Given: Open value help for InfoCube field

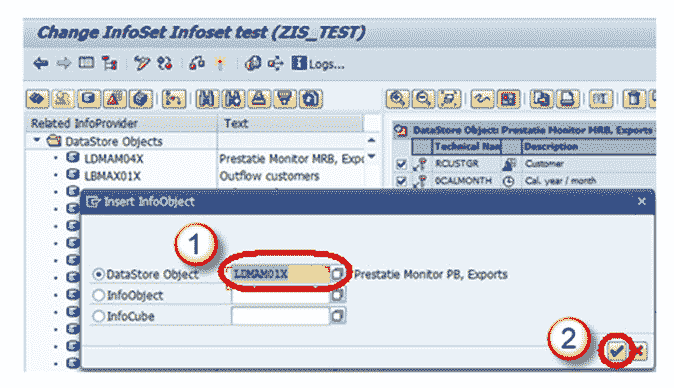Looking at the screenshot, I should click(337, 316).
